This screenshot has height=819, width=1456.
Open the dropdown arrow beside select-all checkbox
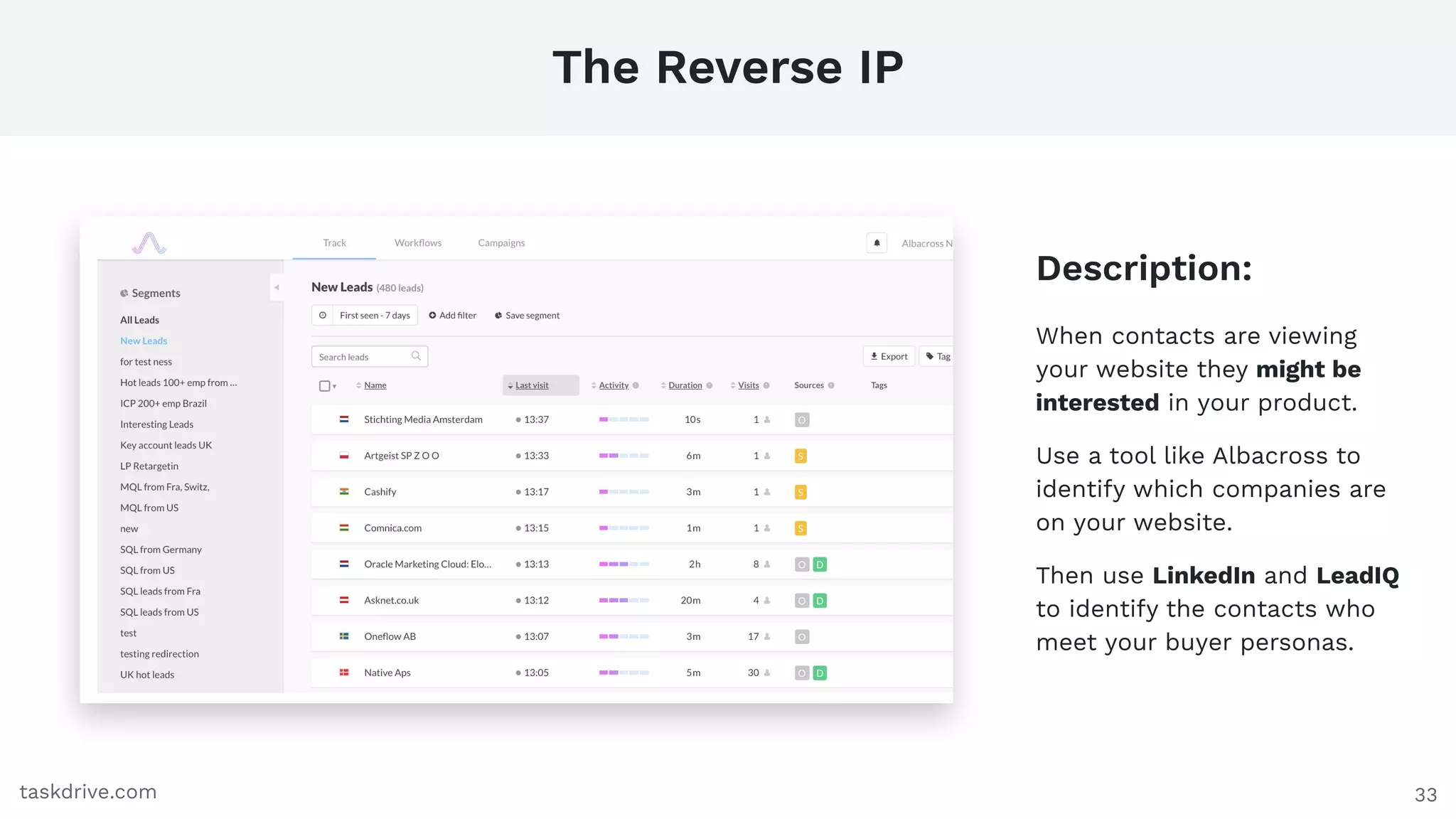point(334,387)
